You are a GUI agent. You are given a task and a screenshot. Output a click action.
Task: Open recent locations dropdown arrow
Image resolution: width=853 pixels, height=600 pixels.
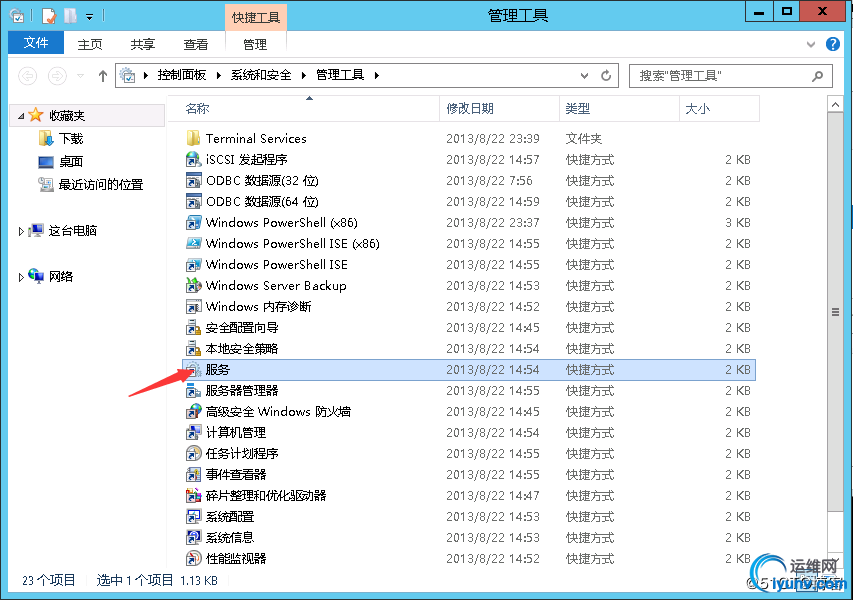pyautogui.click(x=81, y=76)
